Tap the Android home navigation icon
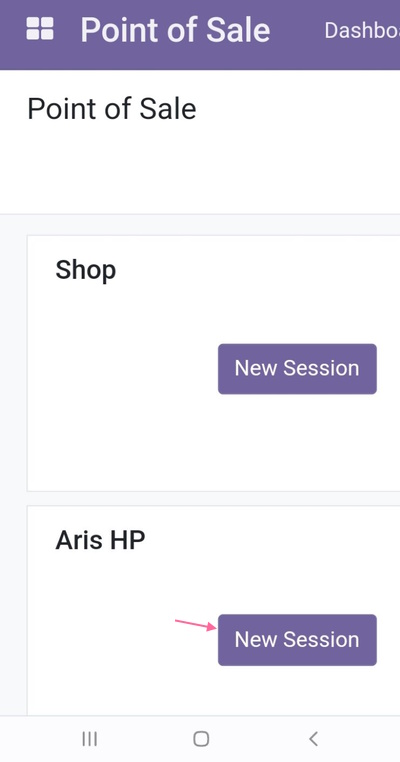The width and height of the screenshot is (400, 762). [201, 739]
